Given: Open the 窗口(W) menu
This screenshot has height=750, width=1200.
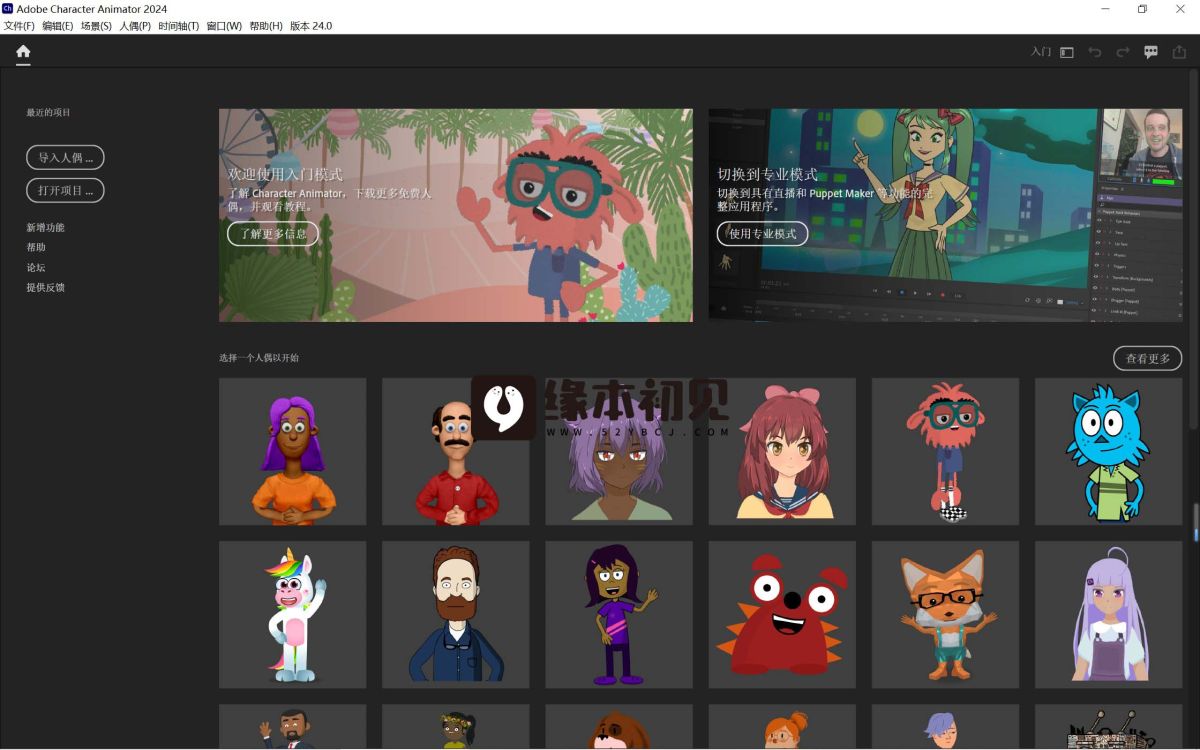Looking at the screenshot, I should pos(224,26).
